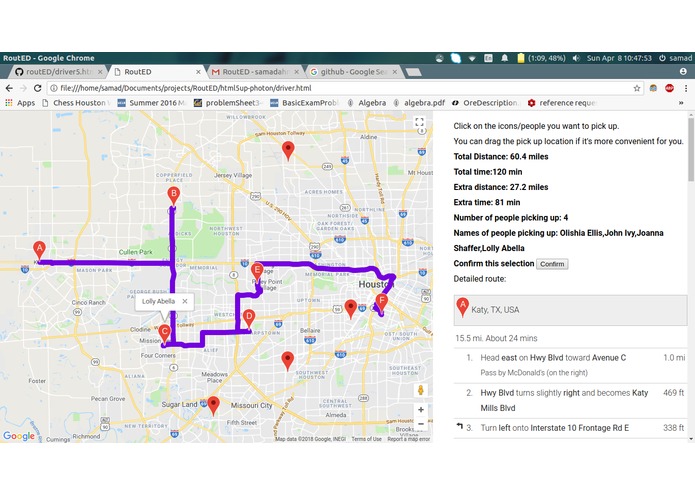The width and height of the screenshot is (695, 494).
Task: Select map marker C near Mission Bend
Action: (164, 334)
